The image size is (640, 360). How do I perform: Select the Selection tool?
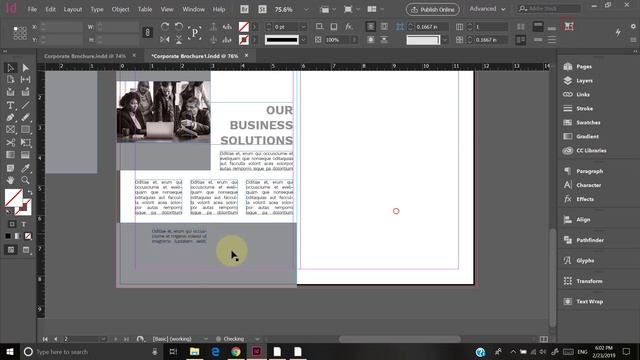(11, 68)
